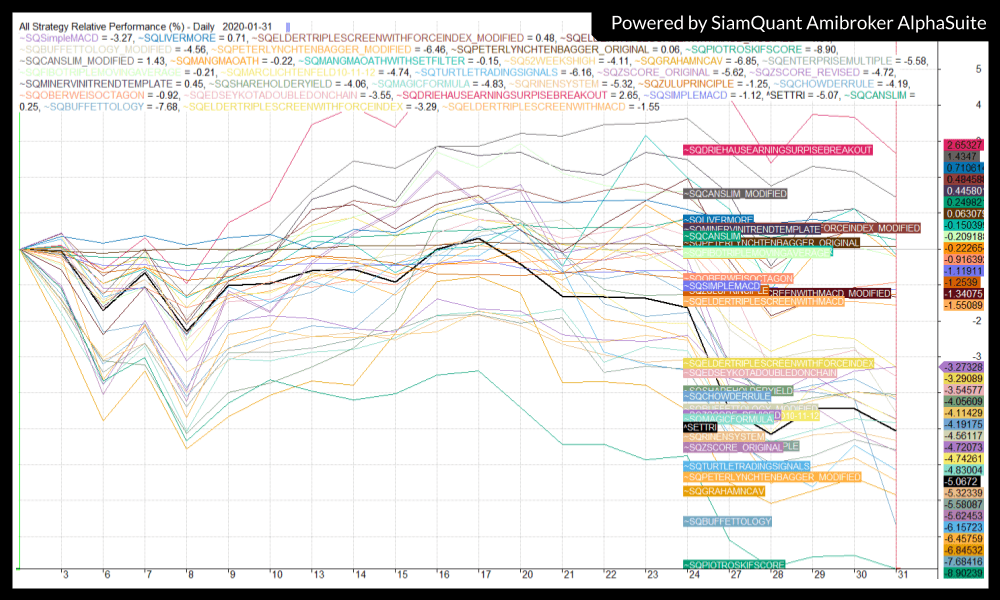Select the SQPIOTROSKIFSCORE label at chart bottom
The image size is (1000, 600).
734,565
